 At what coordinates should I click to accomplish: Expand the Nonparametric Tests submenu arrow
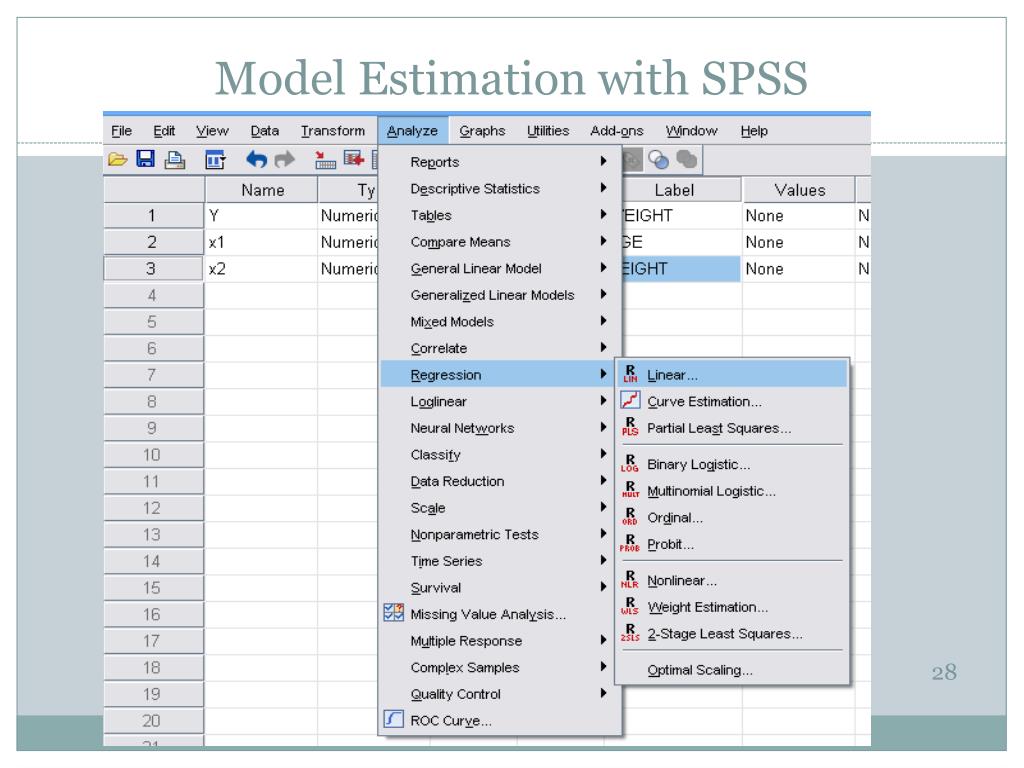click(x=603, y=534)
